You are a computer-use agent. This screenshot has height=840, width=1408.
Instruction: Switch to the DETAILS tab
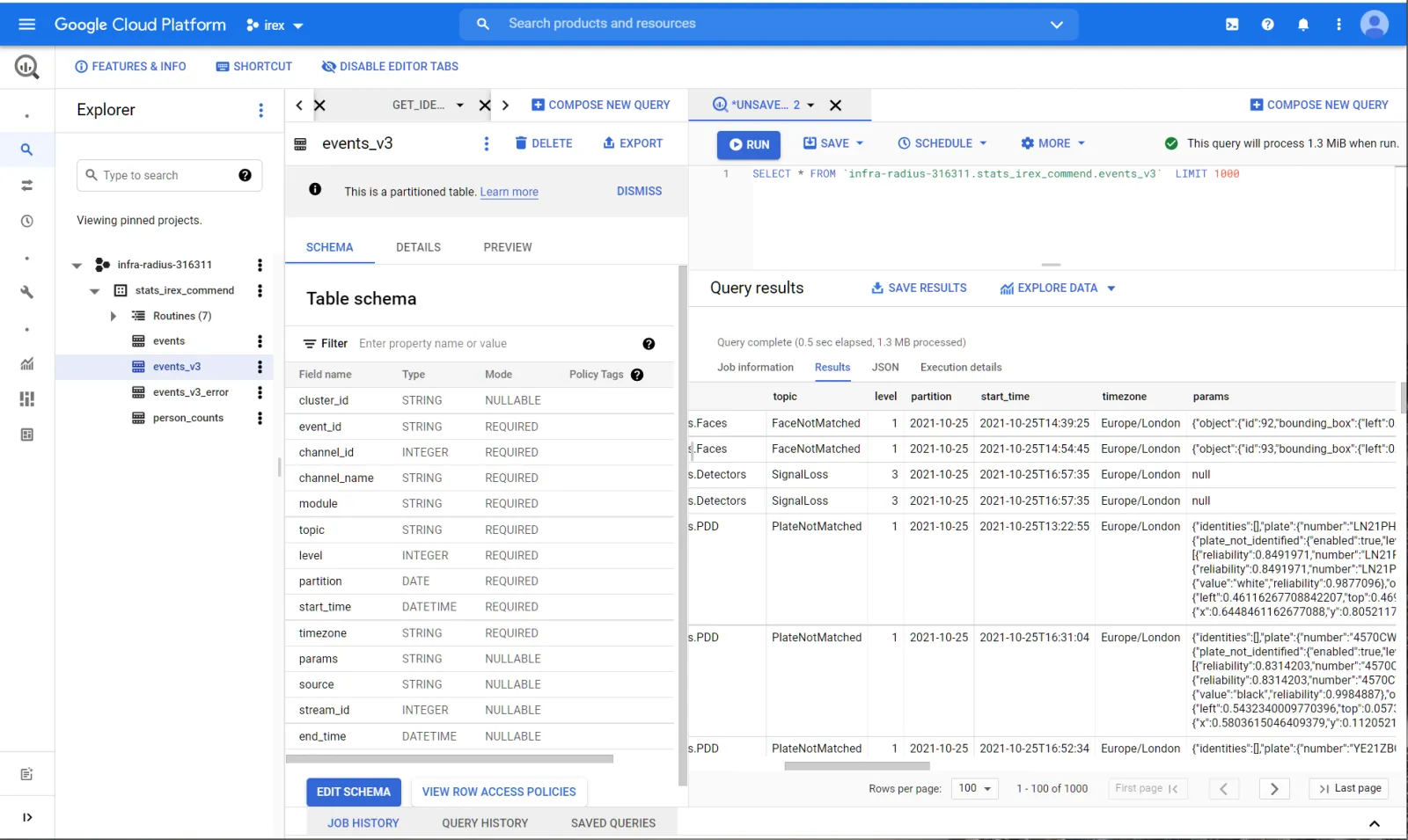[x=418, y=247]
